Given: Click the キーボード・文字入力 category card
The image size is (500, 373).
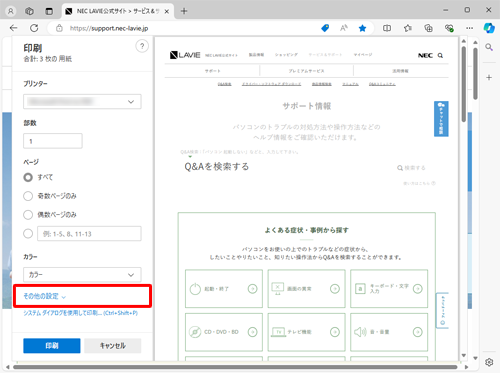Looking at the screenshot, I should pos(389,289).
